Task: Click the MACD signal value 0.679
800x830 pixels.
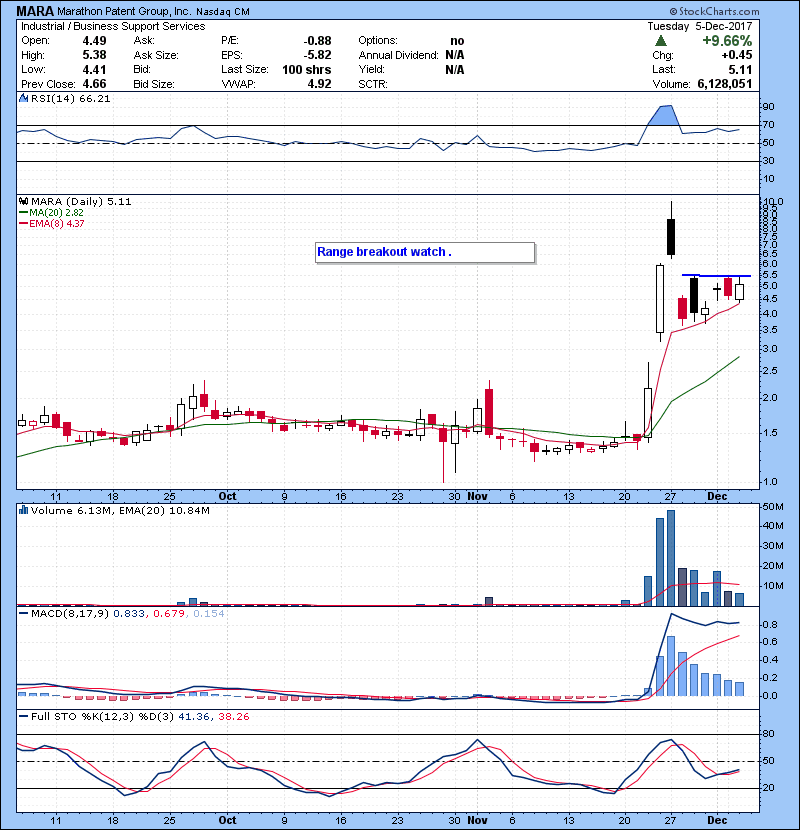Action: point(168,614)
